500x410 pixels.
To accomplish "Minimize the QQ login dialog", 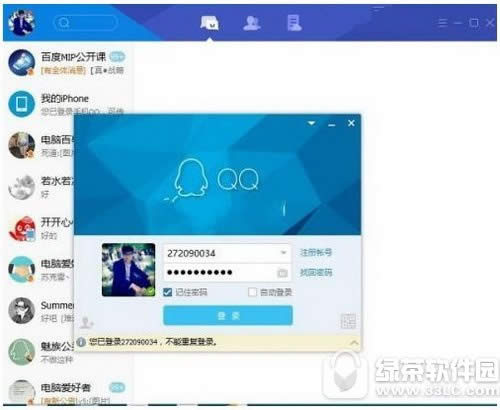I will click(331, 125).
